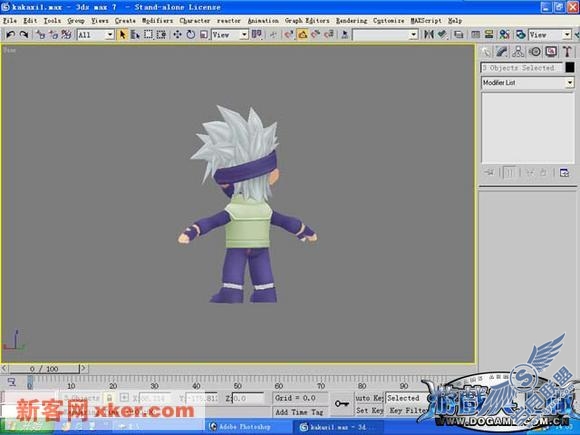This screenshot has height=435, width=580.
Task: Open the File menu
Action: [10, 21]
